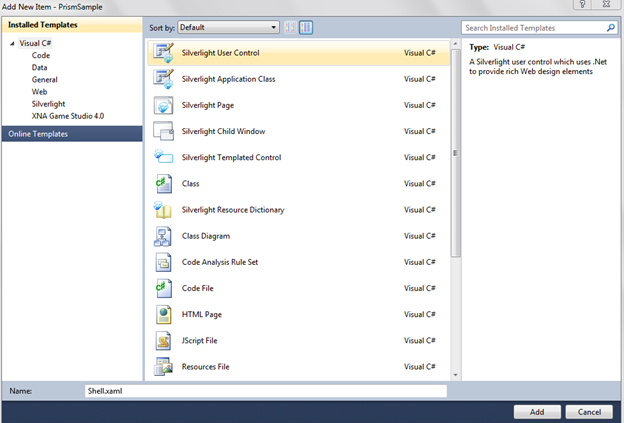624x423 pixels.
Task: Click the JScript File template icon
Action: [164, 341]
